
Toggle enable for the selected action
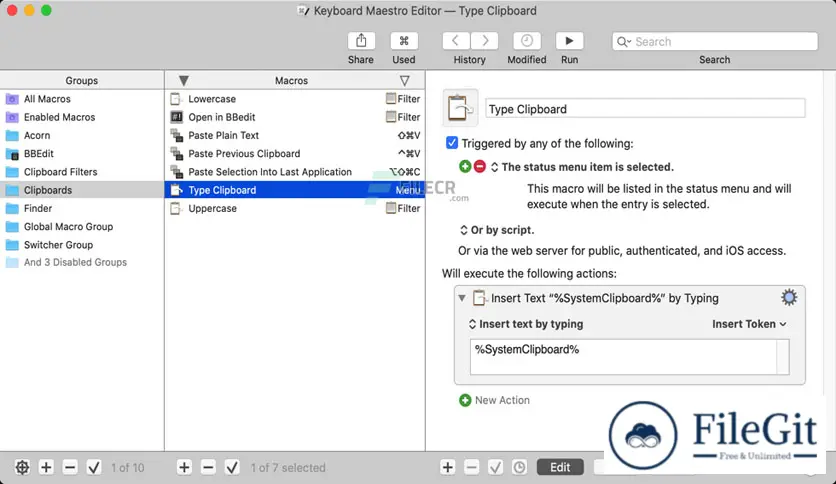click(495, 467)
